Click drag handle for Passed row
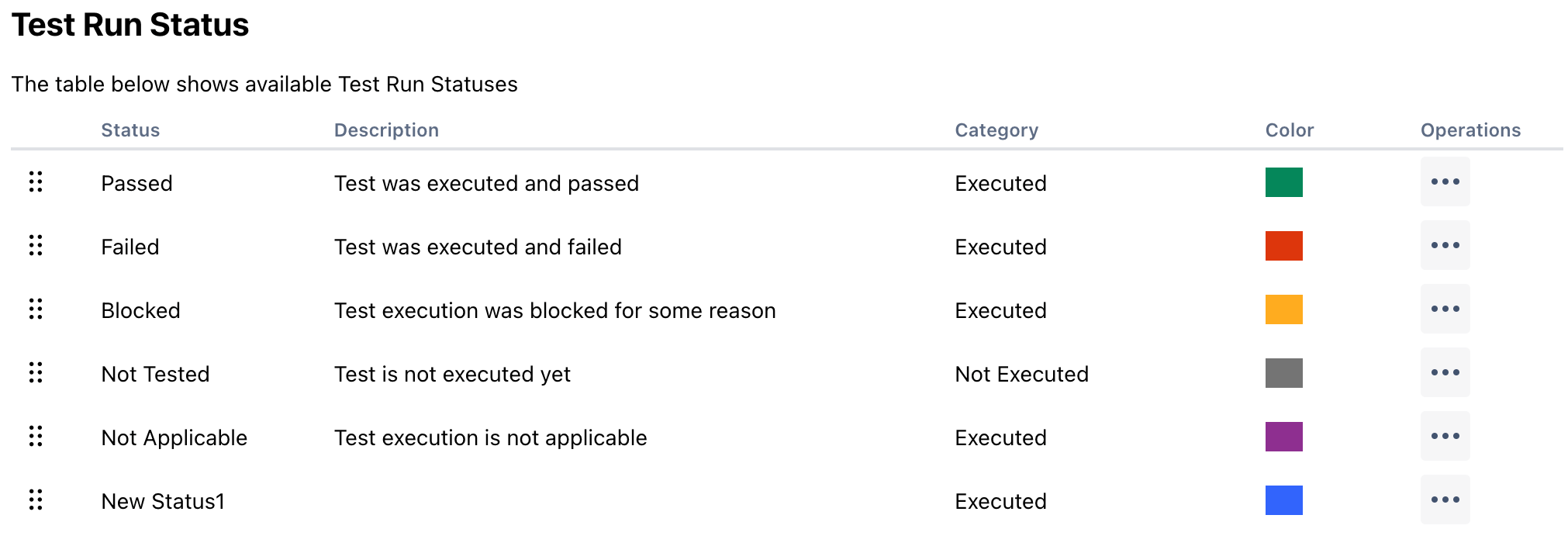 pos(36,182)
